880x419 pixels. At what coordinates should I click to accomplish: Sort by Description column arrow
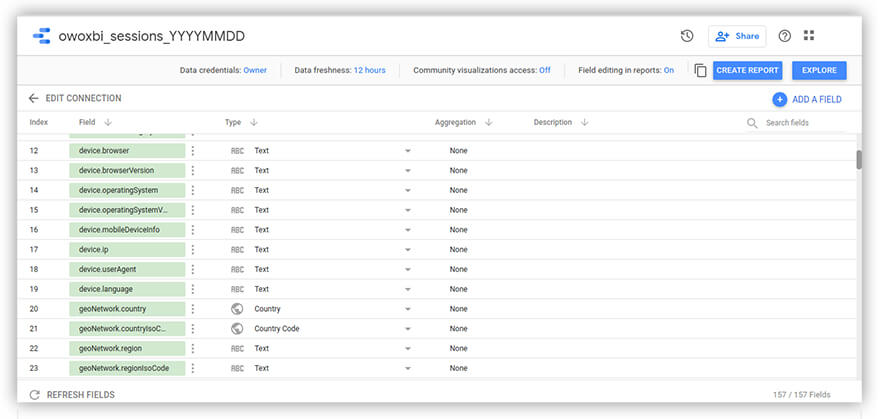(x=584, y=122)
